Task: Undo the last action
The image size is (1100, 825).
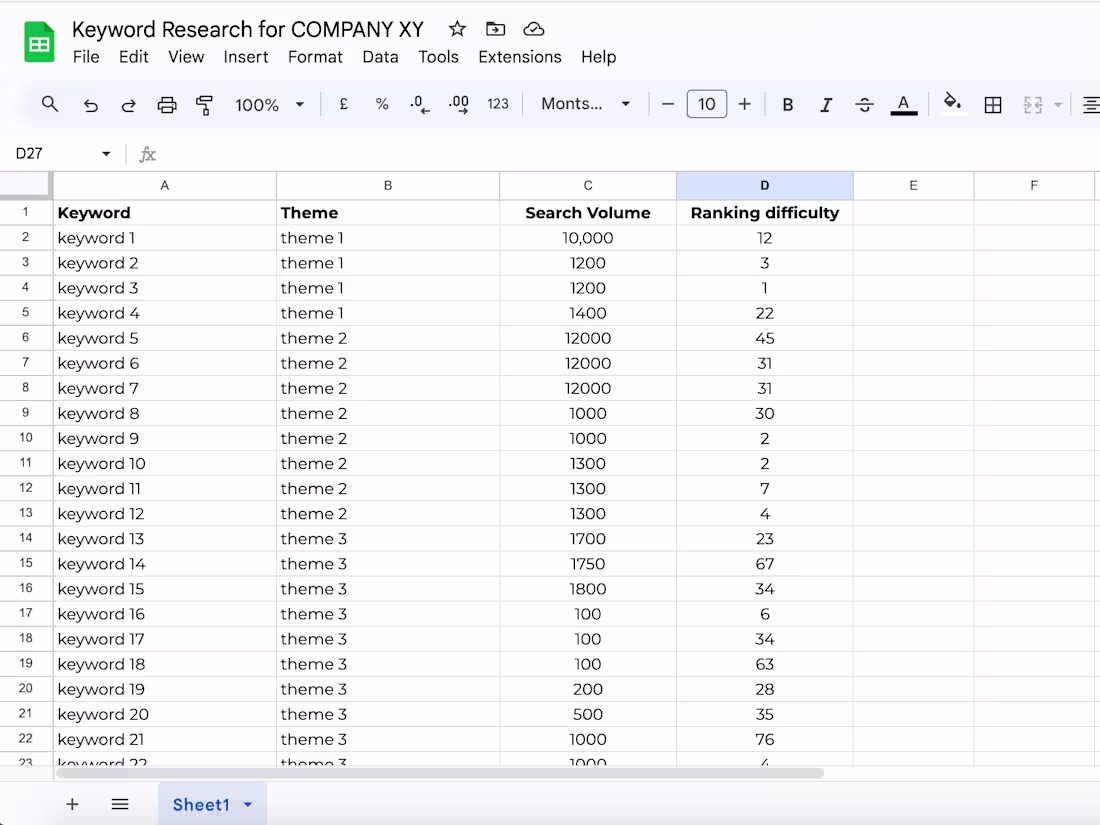Action: 90,104
